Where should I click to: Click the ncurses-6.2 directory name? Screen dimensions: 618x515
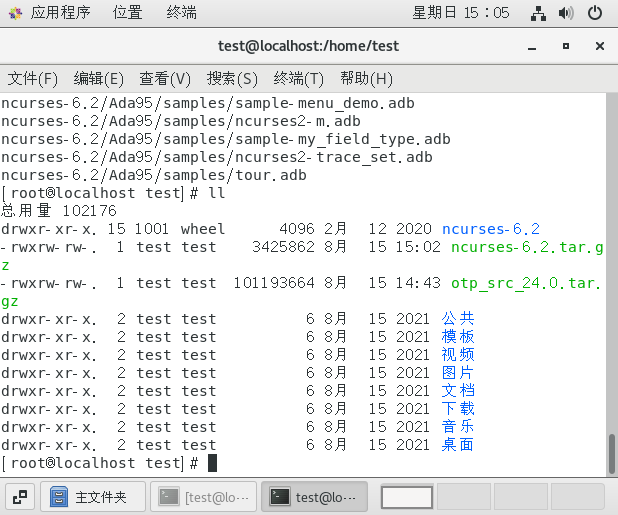point(491,229)
